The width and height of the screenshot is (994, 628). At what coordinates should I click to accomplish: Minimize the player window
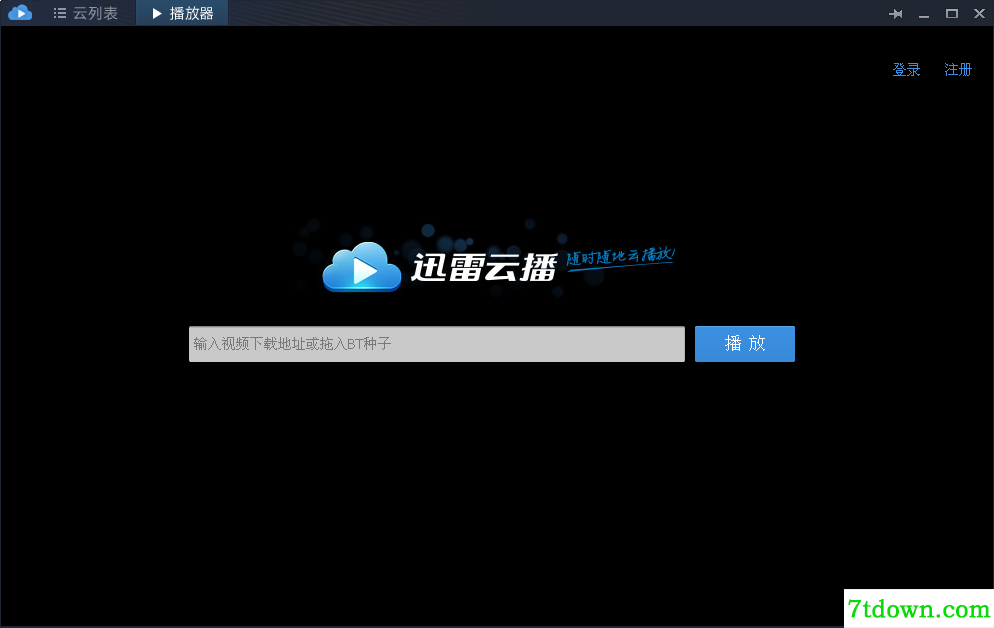pyautogui.click(x=924, y=14)
